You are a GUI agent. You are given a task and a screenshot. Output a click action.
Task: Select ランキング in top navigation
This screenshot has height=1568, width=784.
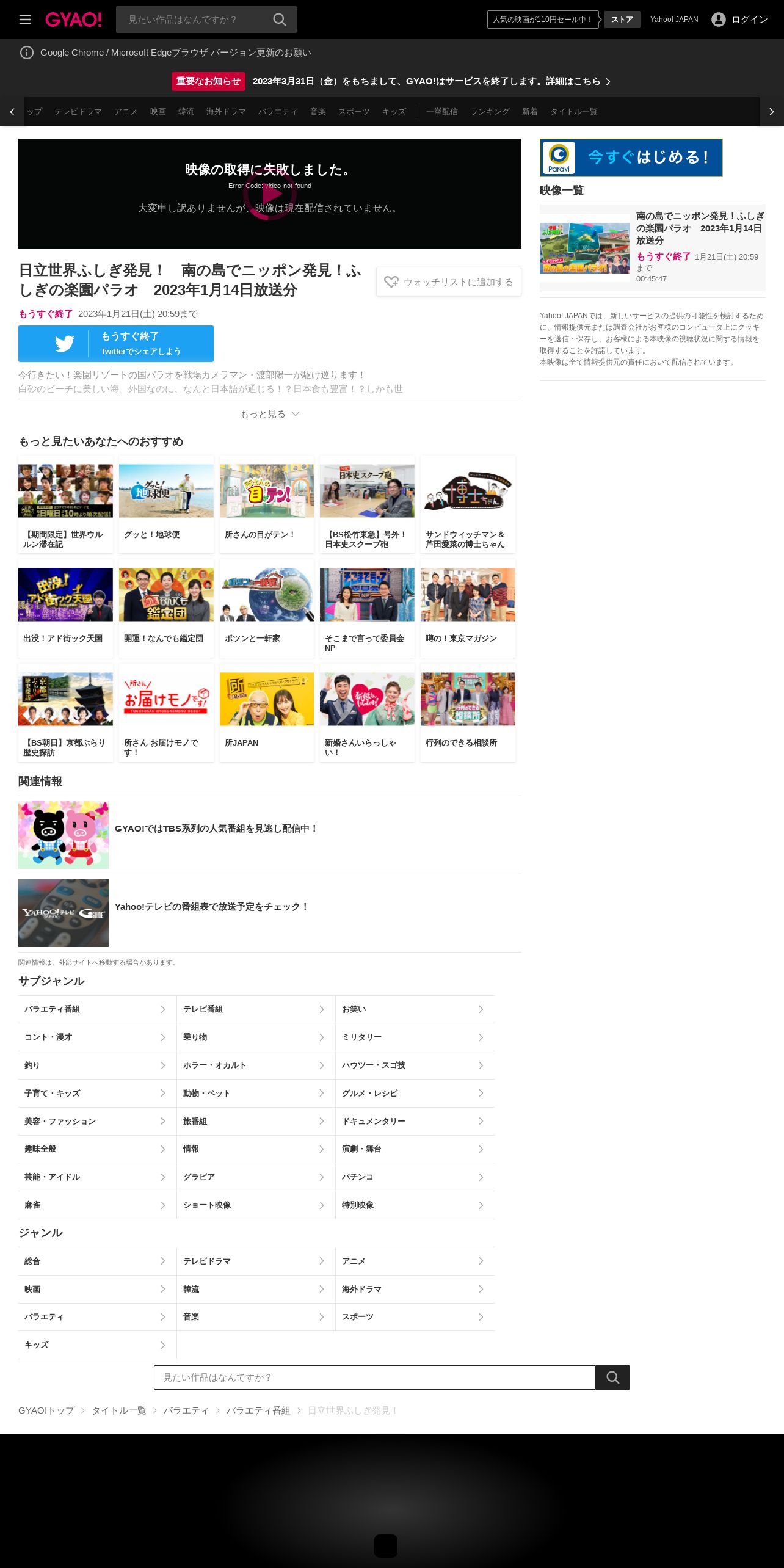click(x=490, y=112)
